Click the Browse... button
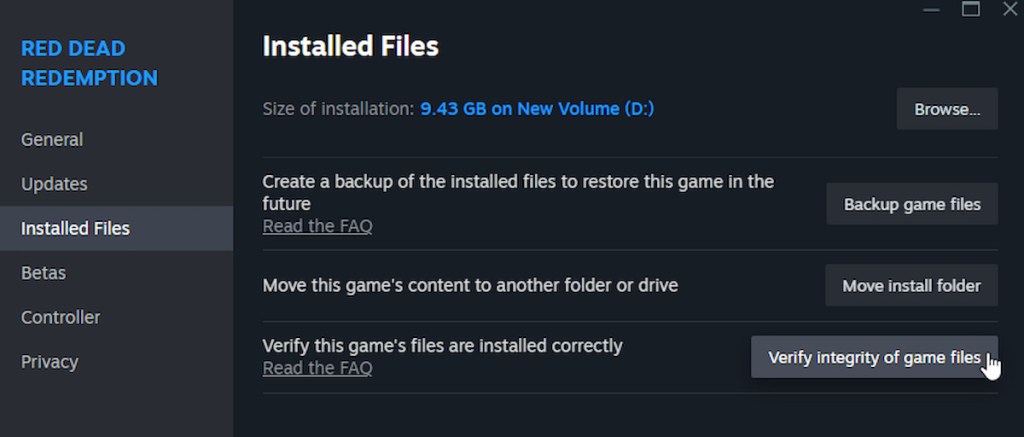Viewport: 1024px width, 437px height. (946, 109)
